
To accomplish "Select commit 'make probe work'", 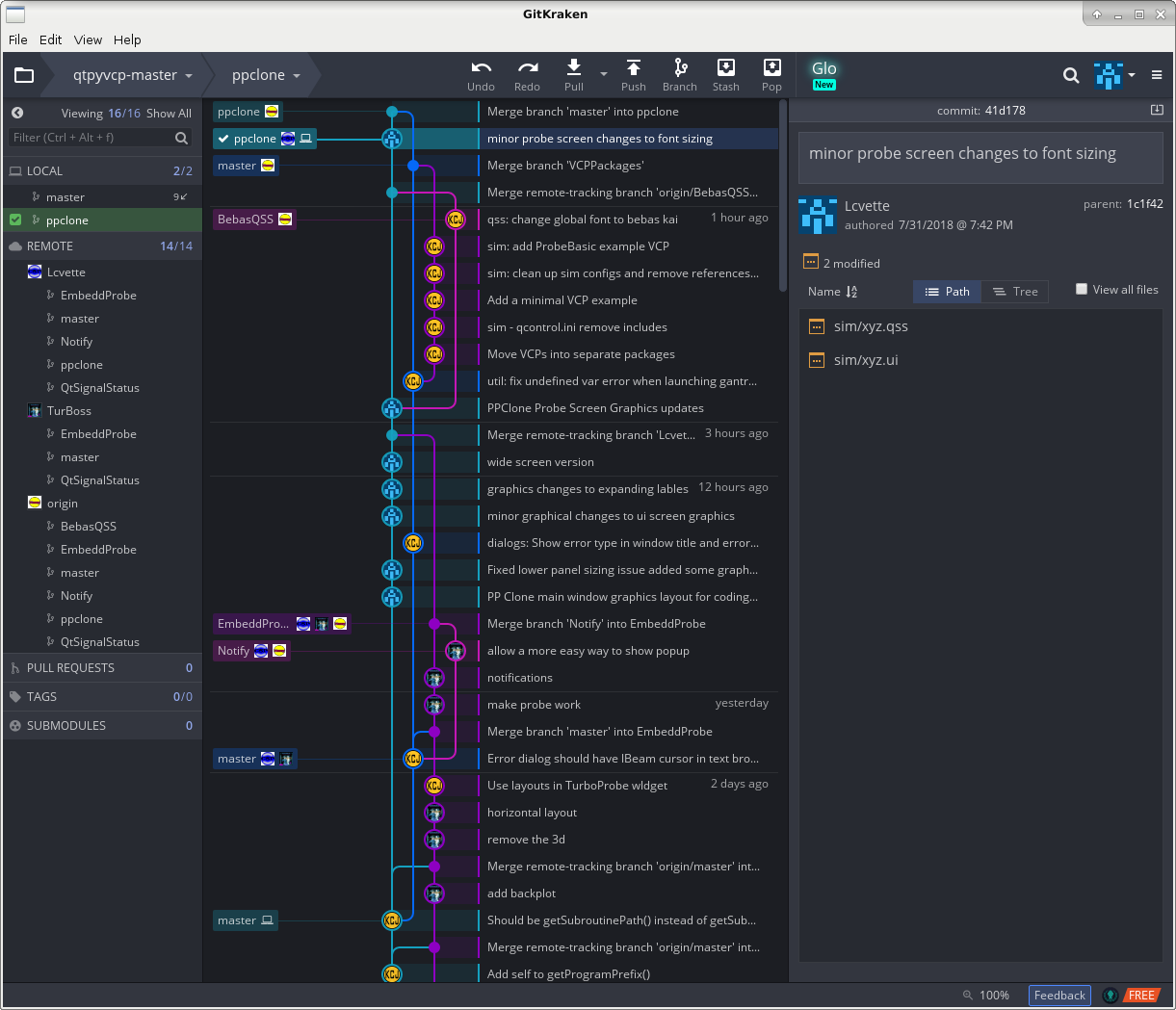I will (534, 705).
